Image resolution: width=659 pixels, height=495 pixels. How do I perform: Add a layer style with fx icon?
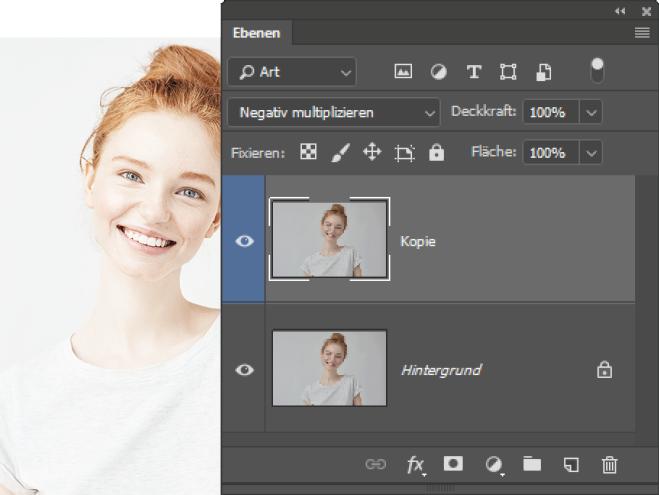tap(415, 465)
